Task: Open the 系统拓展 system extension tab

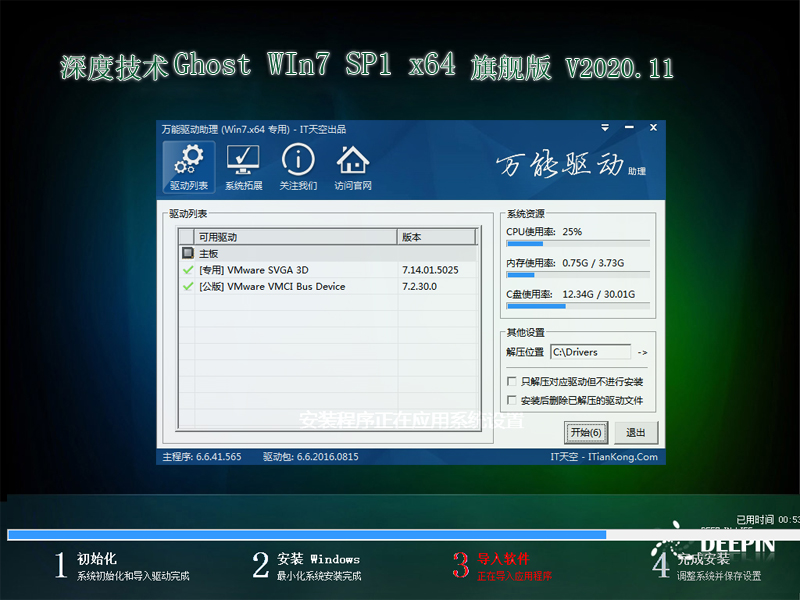Action: click(243, 167)
